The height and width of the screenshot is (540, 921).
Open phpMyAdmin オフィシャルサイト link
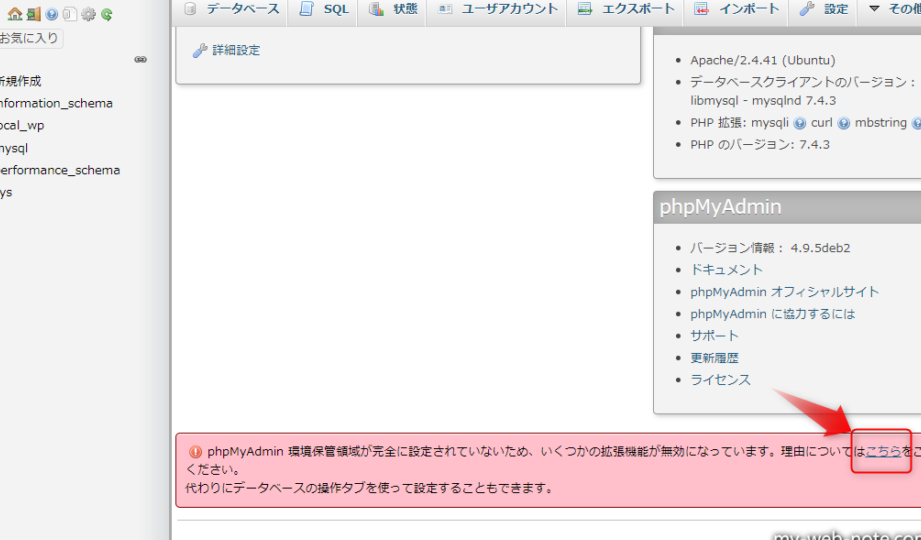[784, 292]
